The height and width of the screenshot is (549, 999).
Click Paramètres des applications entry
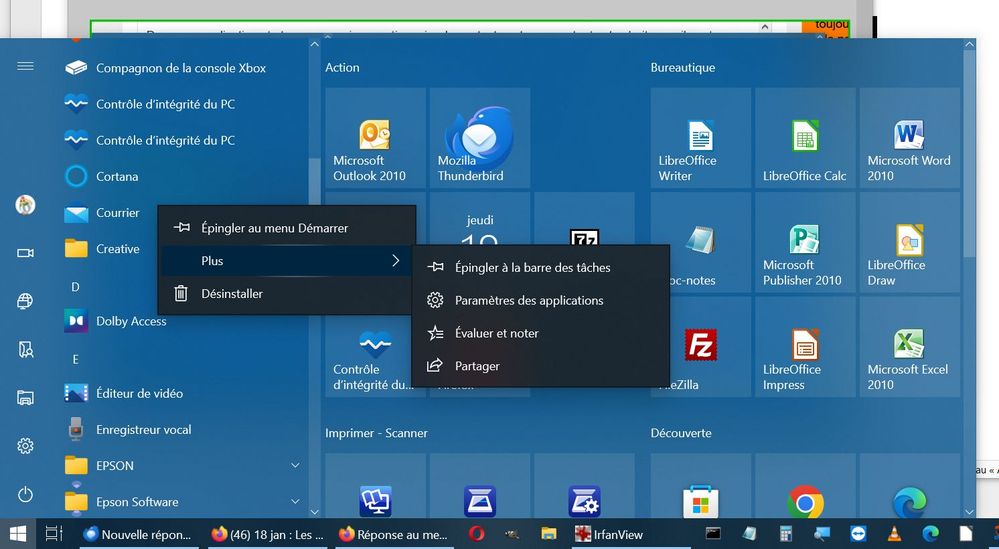pos(528,300)
